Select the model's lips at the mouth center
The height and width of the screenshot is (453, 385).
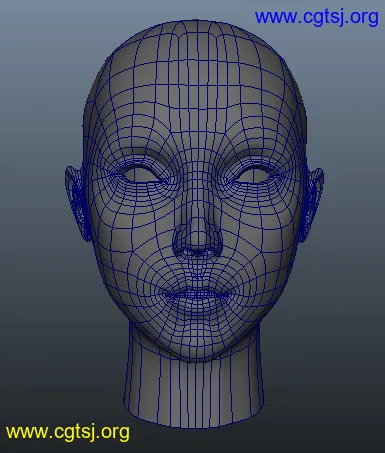pyautogui.click(x=197, y=295)
